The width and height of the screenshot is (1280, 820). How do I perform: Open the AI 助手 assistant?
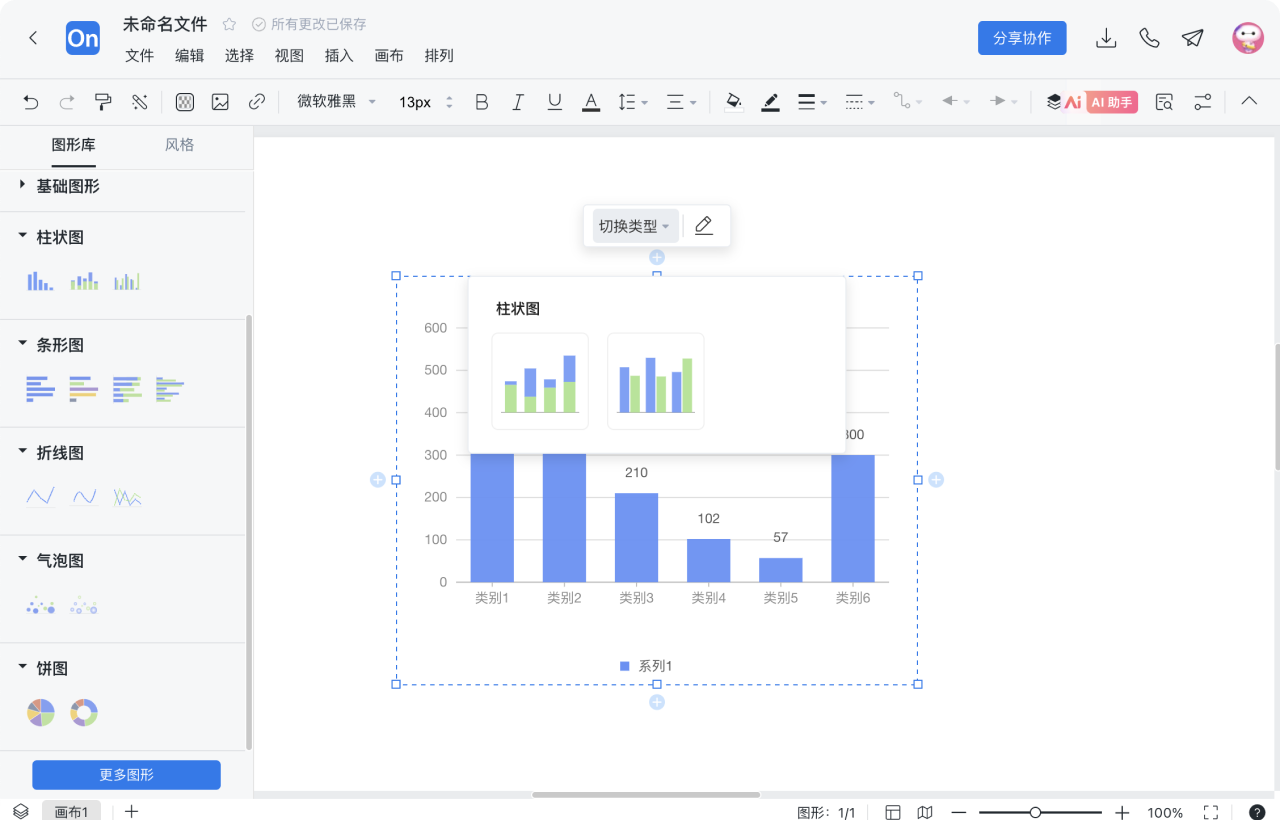click(x=1113, y=101)
